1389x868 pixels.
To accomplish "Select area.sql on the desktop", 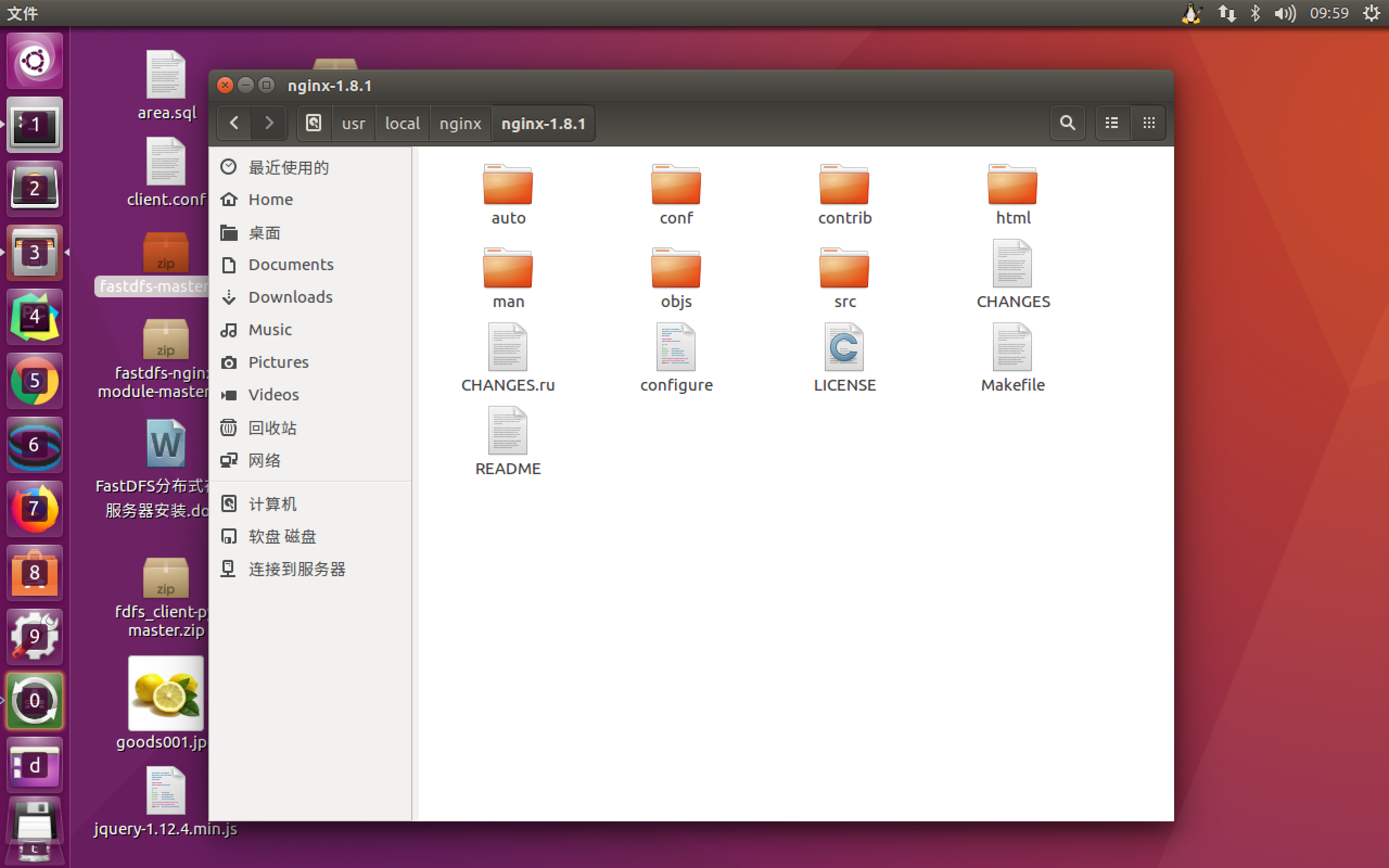I will [166, 85].
